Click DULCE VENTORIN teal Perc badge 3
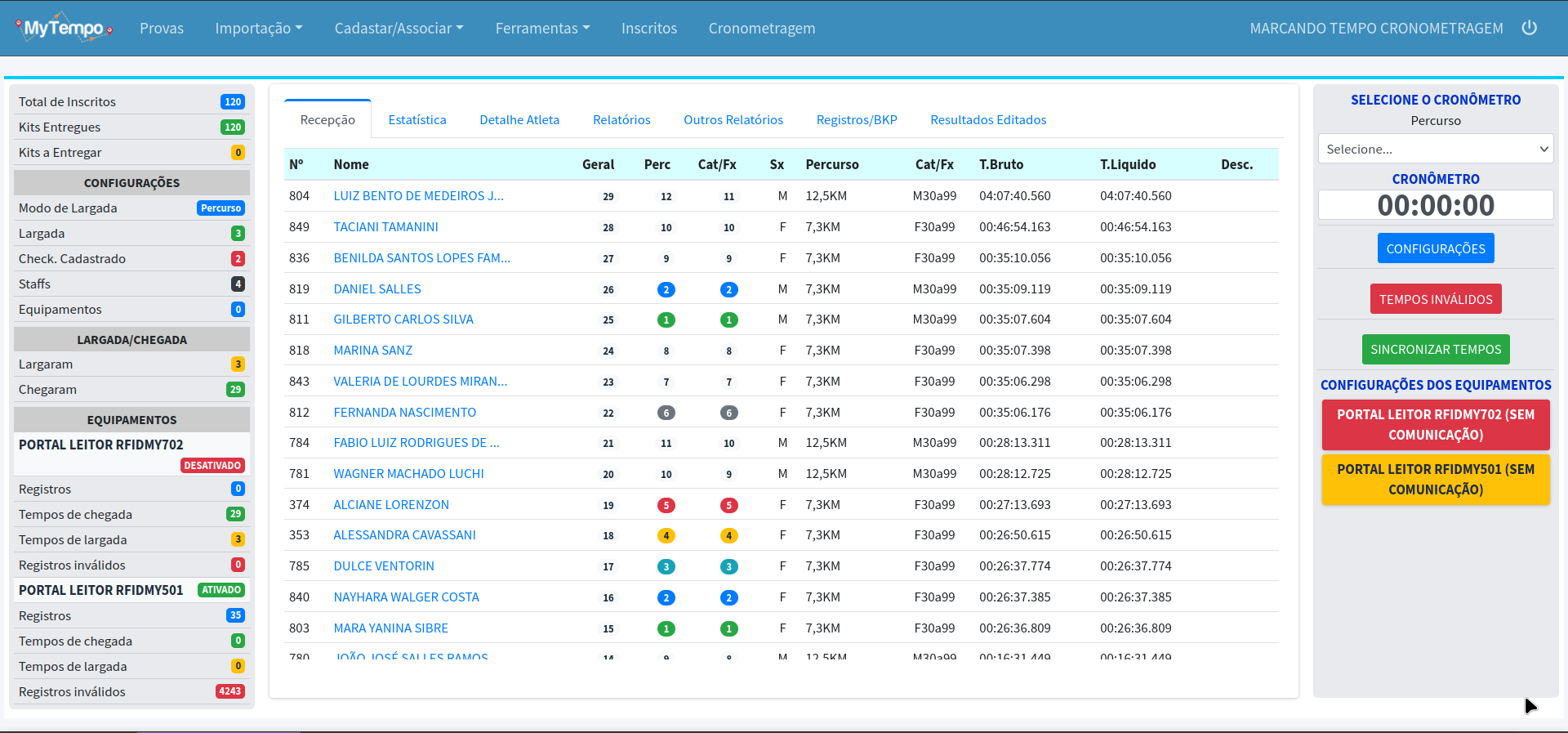Viewport: 1568px width, 733px height. (x=666, y=567)
